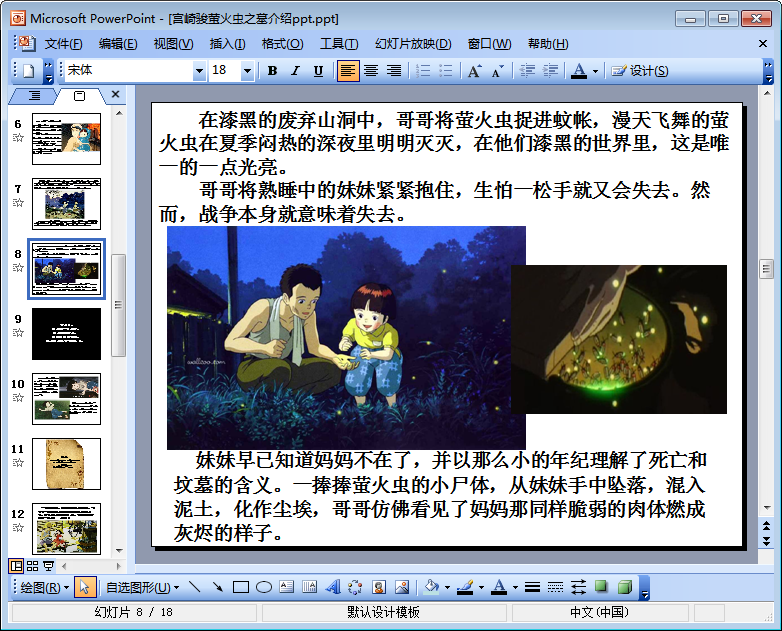Decrease font size button
Viewport: 782px width, 631px height.
pyautogui.click(x=497, y=71)
